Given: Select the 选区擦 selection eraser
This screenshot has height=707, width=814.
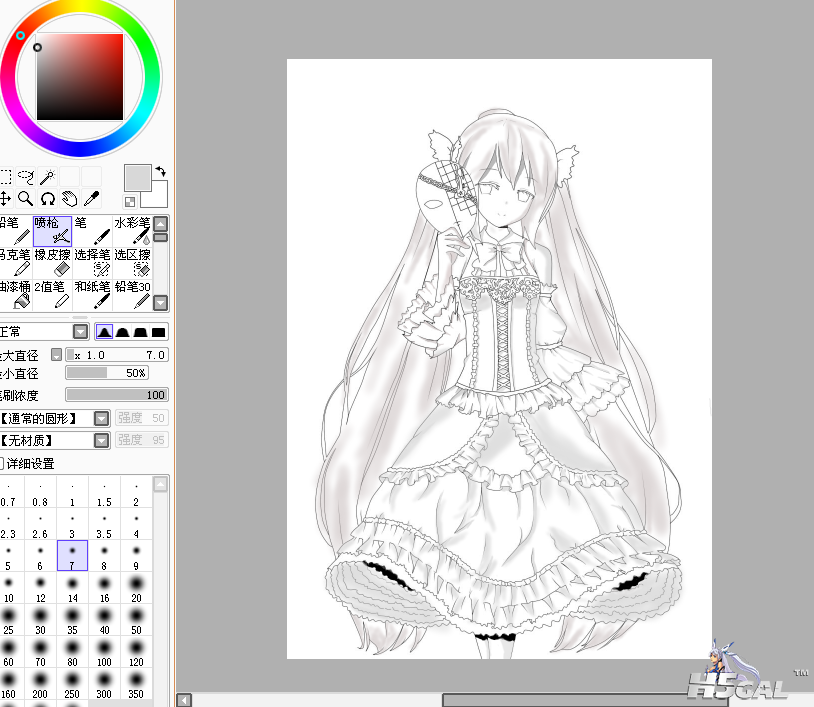Looking at the screenshot, I should (x=132, y=262).
